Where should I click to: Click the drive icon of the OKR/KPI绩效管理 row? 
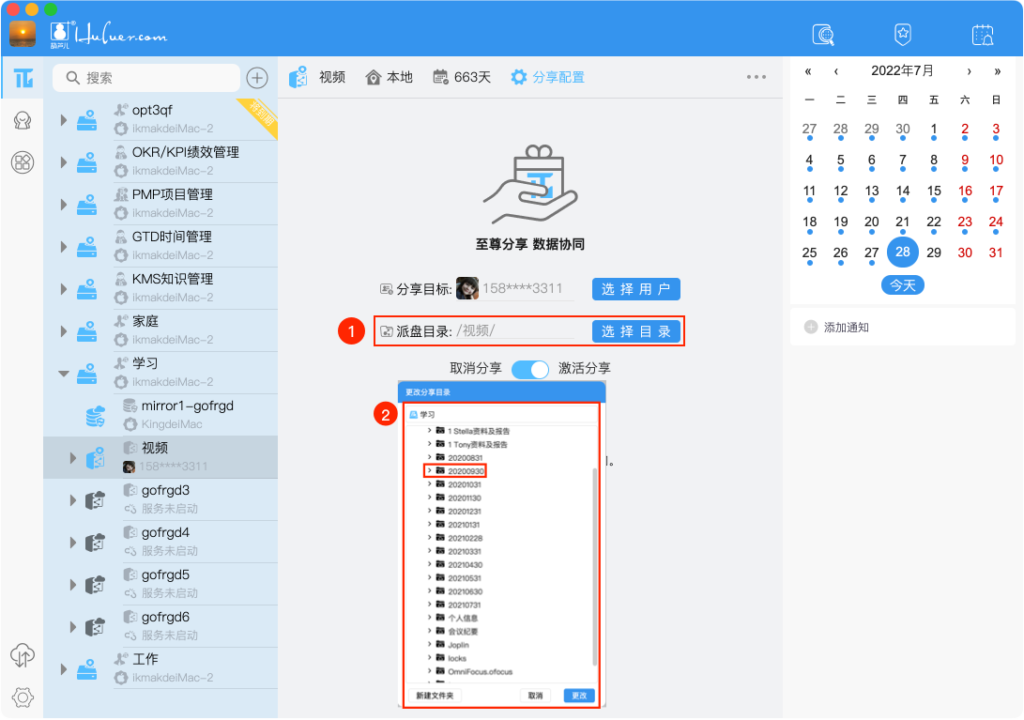87,162
